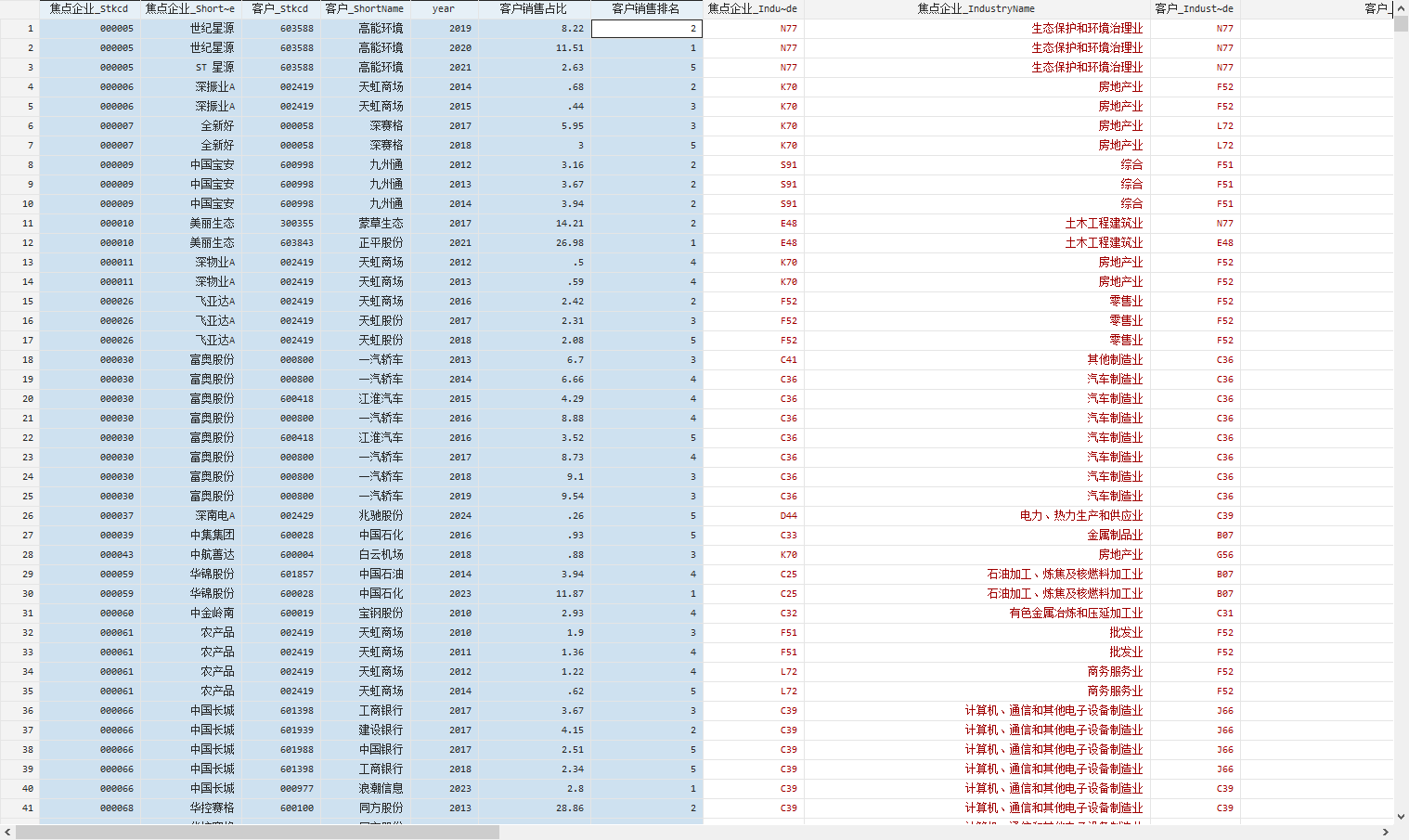
Task: Click the horizontal scrollbar left arrow
Action: [x=7, y=833]
